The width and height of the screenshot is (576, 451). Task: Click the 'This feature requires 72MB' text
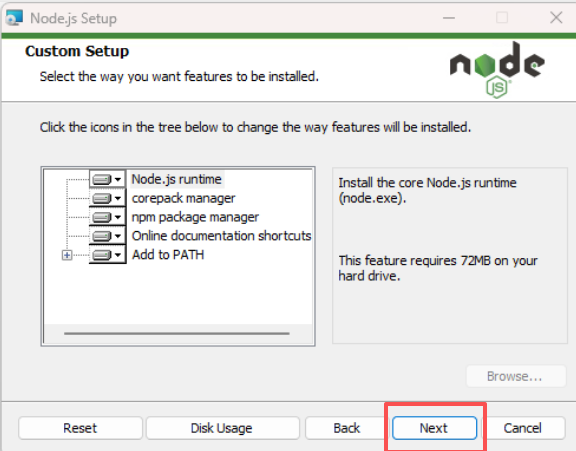[x=438, y=268]
